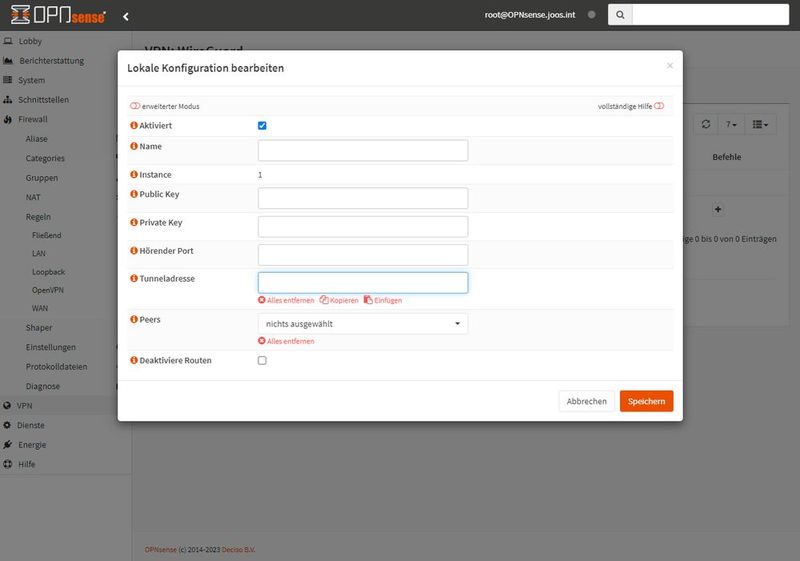Open Loopback rules

click(x=48, y=272)
